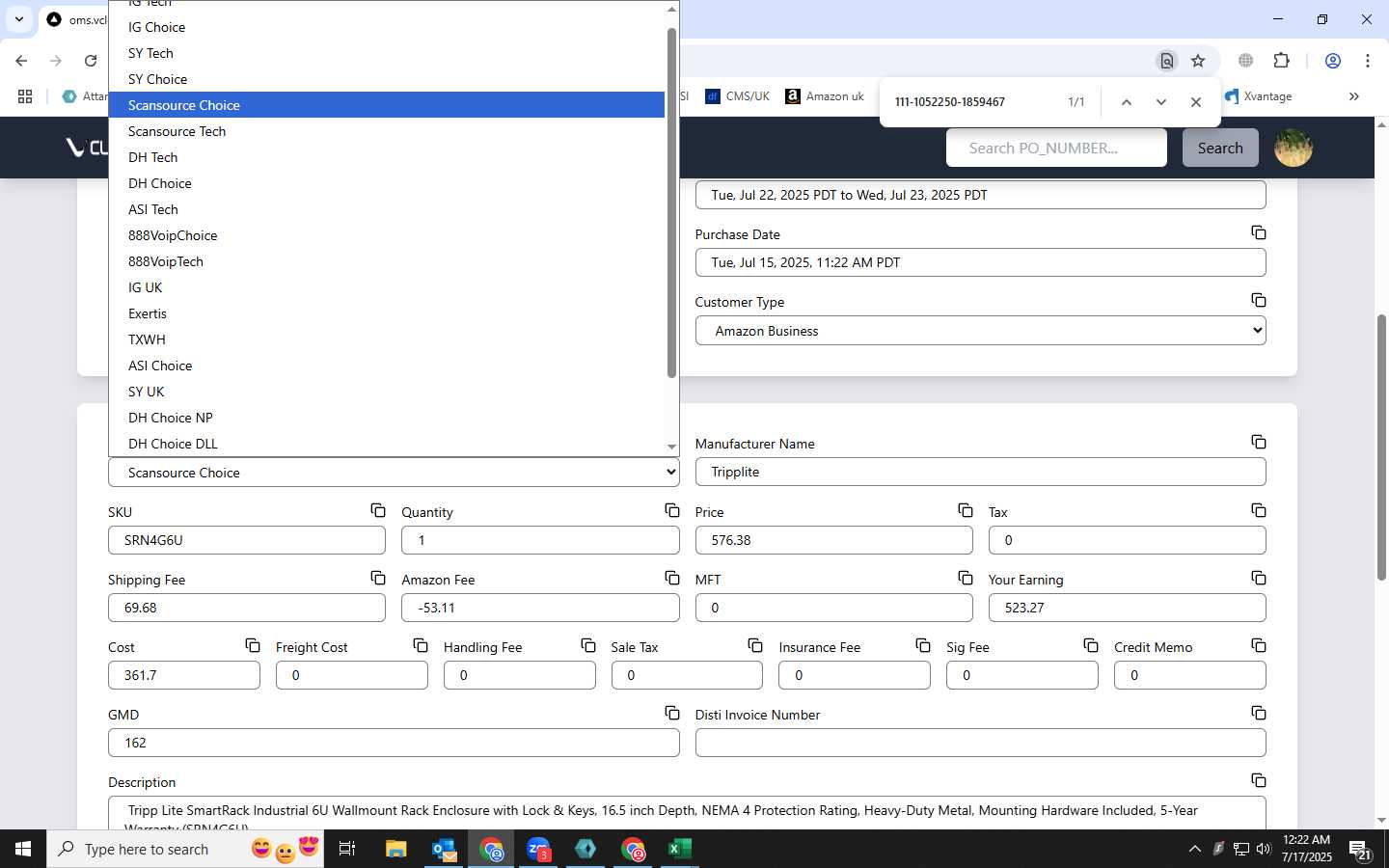Screen dimensions: 1389x868
Task: Copy the Purchase Date field value
Action: click(1259, 232)
